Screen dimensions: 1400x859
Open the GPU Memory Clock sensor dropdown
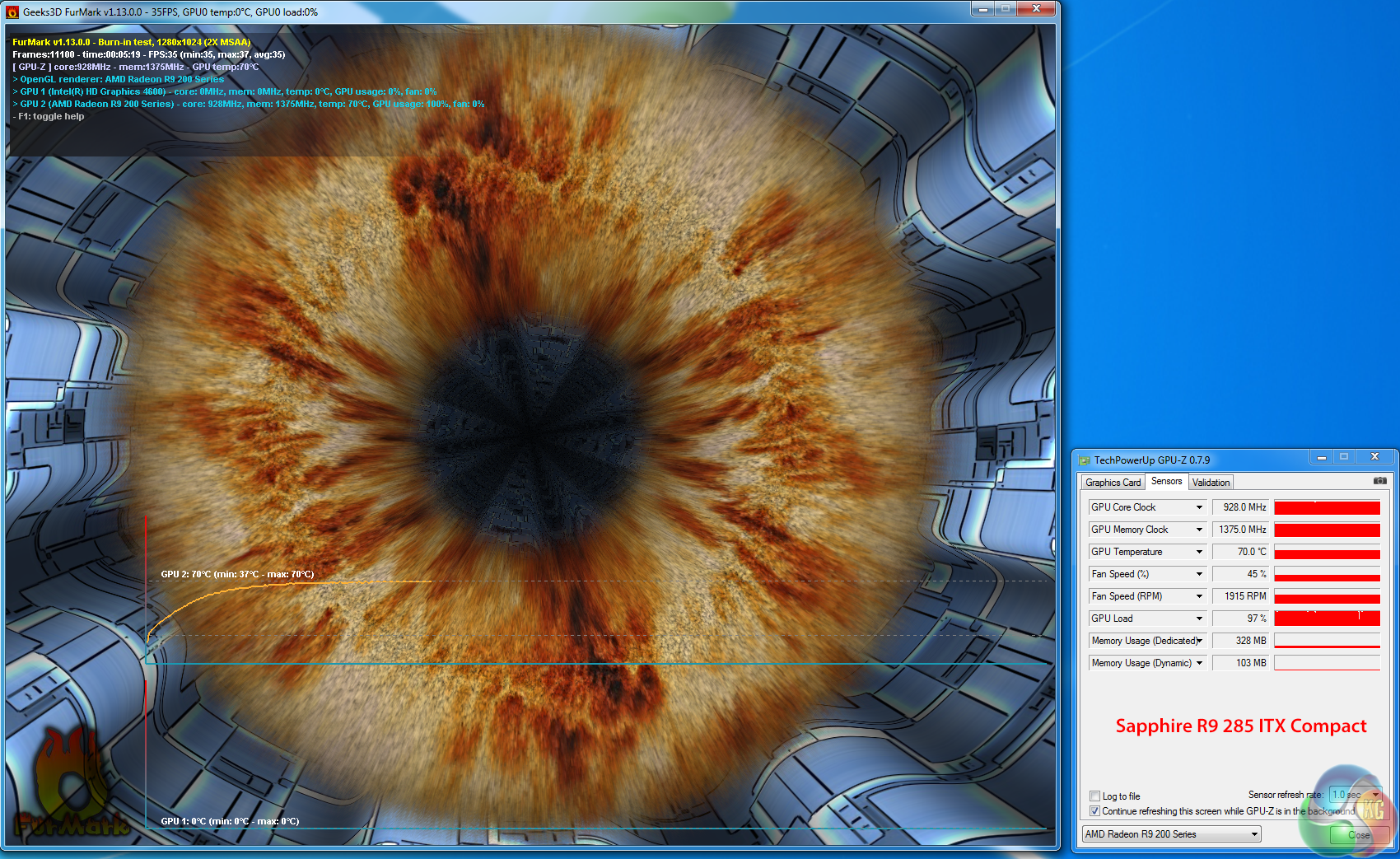1199,530
